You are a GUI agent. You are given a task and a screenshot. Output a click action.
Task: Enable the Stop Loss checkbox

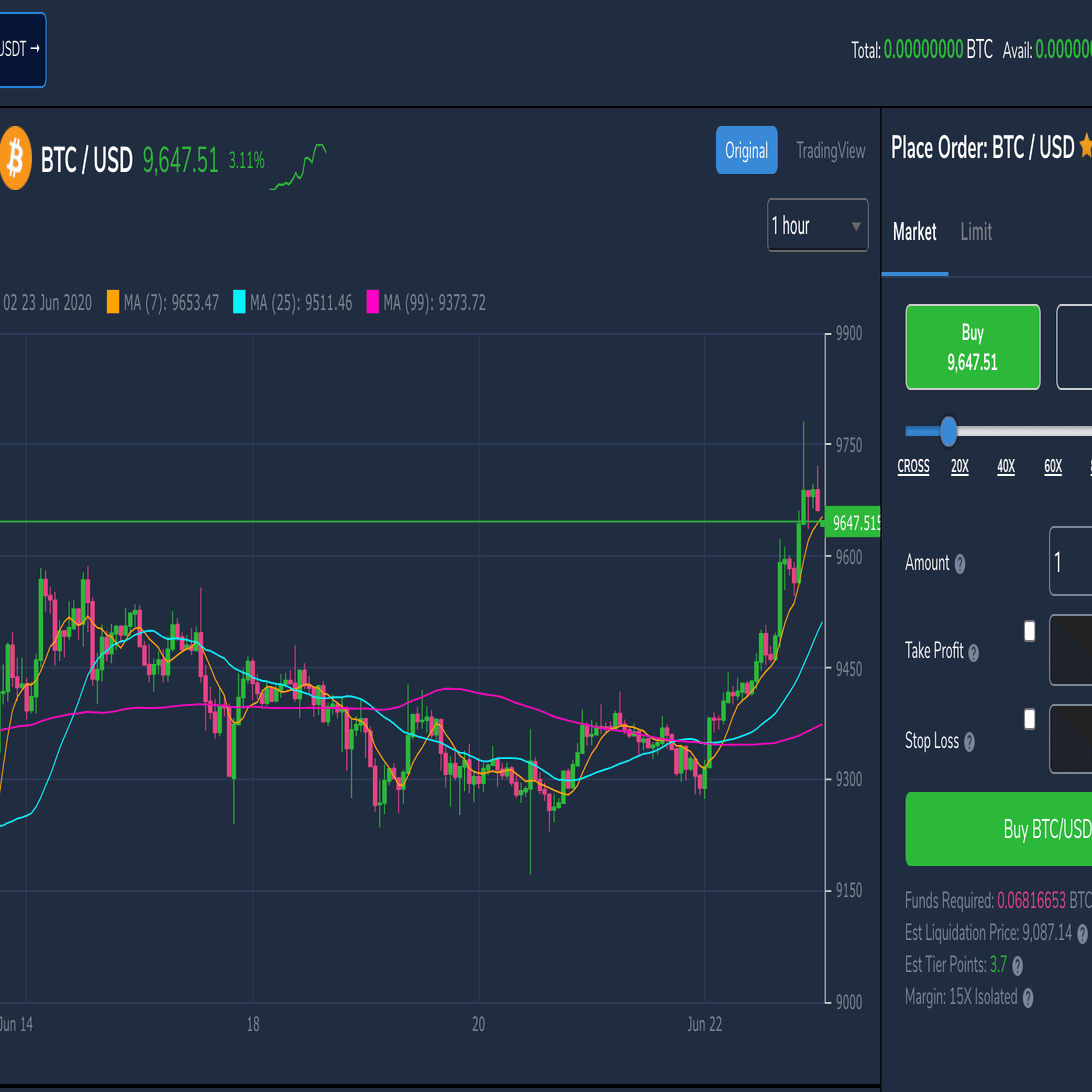pyautogui.click(x=1029, y=719)
